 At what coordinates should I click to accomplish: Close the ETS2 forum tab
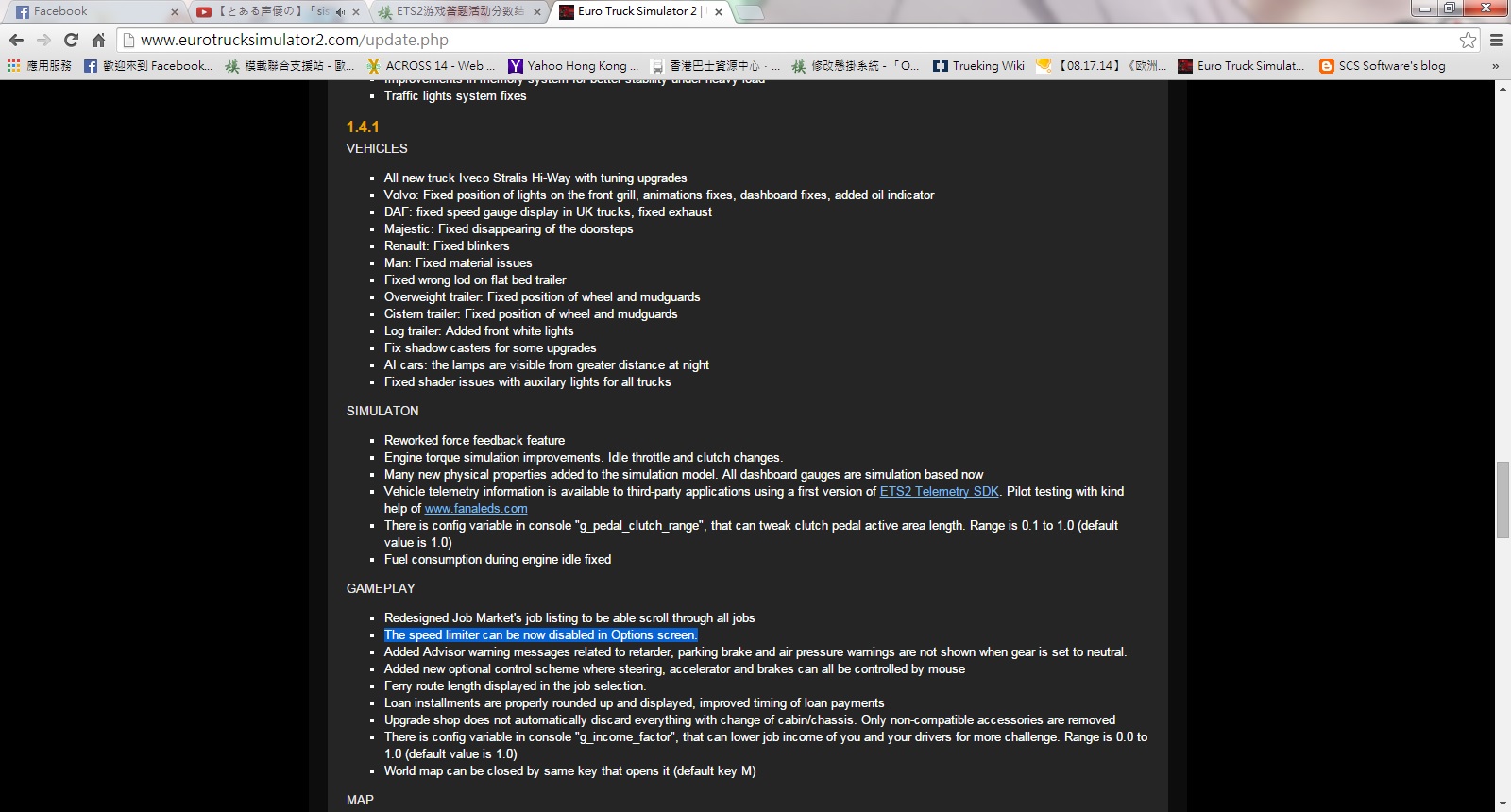[x=537, y=12]
